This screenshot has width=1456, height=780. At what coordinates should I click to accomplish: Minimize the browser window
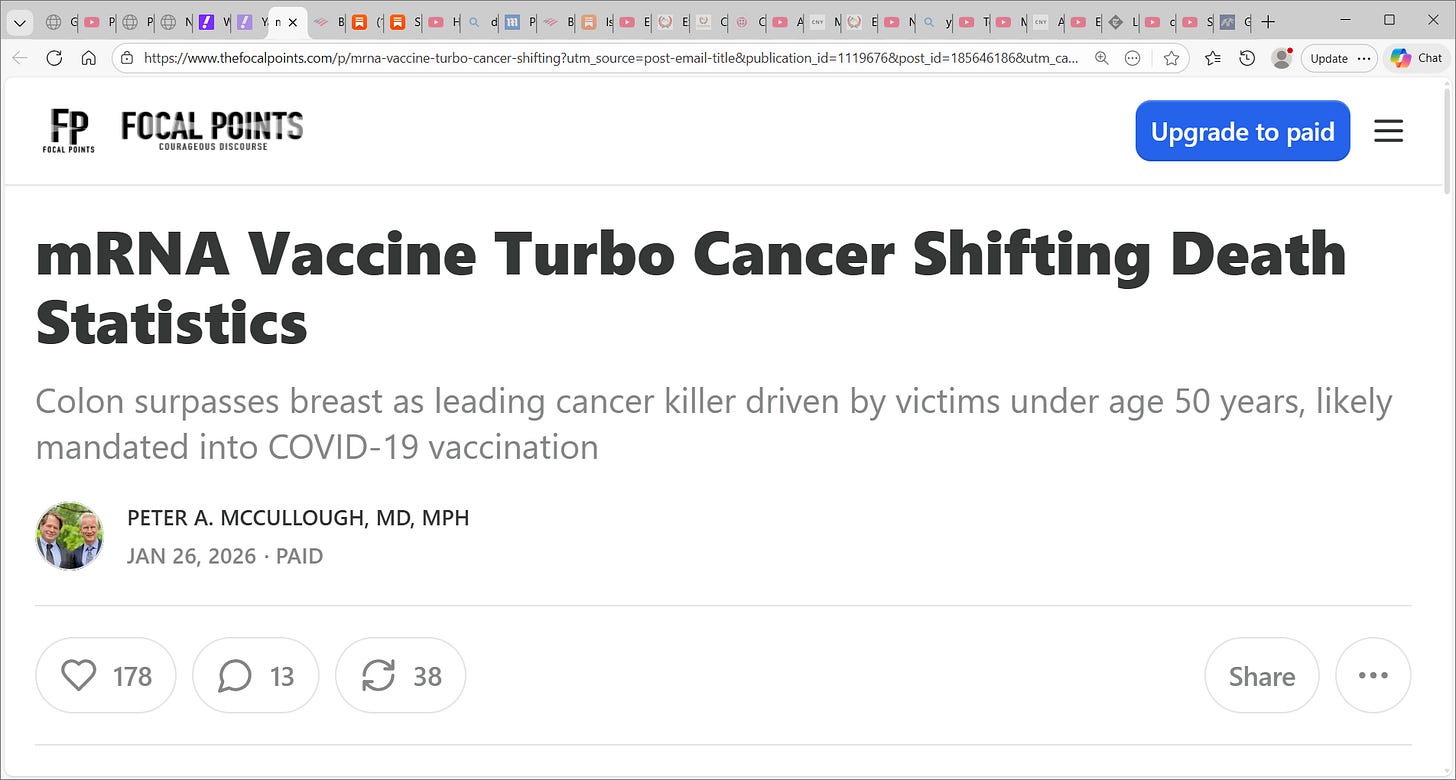(1343, 20)
